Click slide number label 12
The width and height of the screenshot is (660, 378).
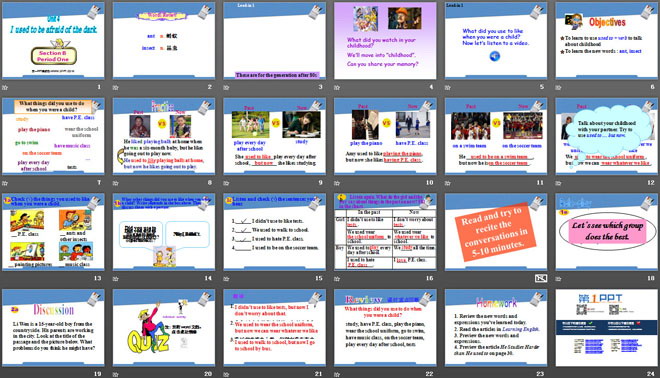(x=651, y=182)
